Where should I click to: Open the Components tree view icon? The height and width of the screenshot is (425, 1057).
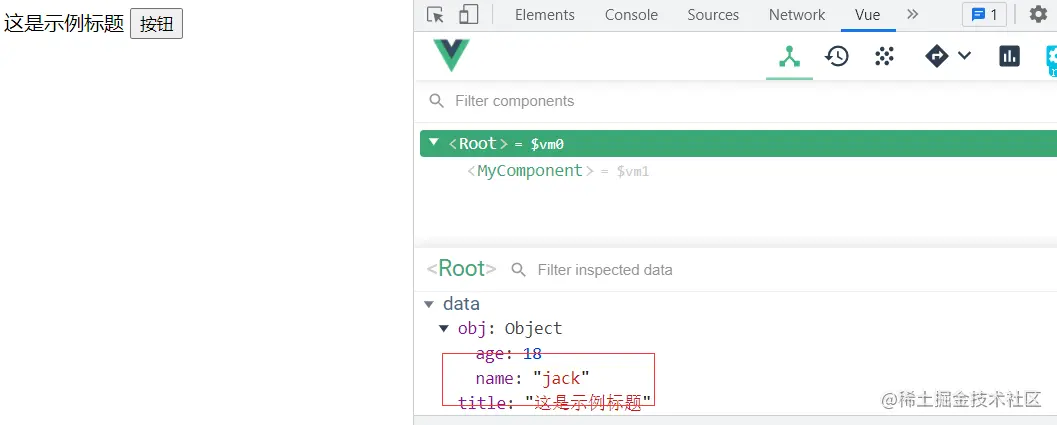(x=790, y=56)
